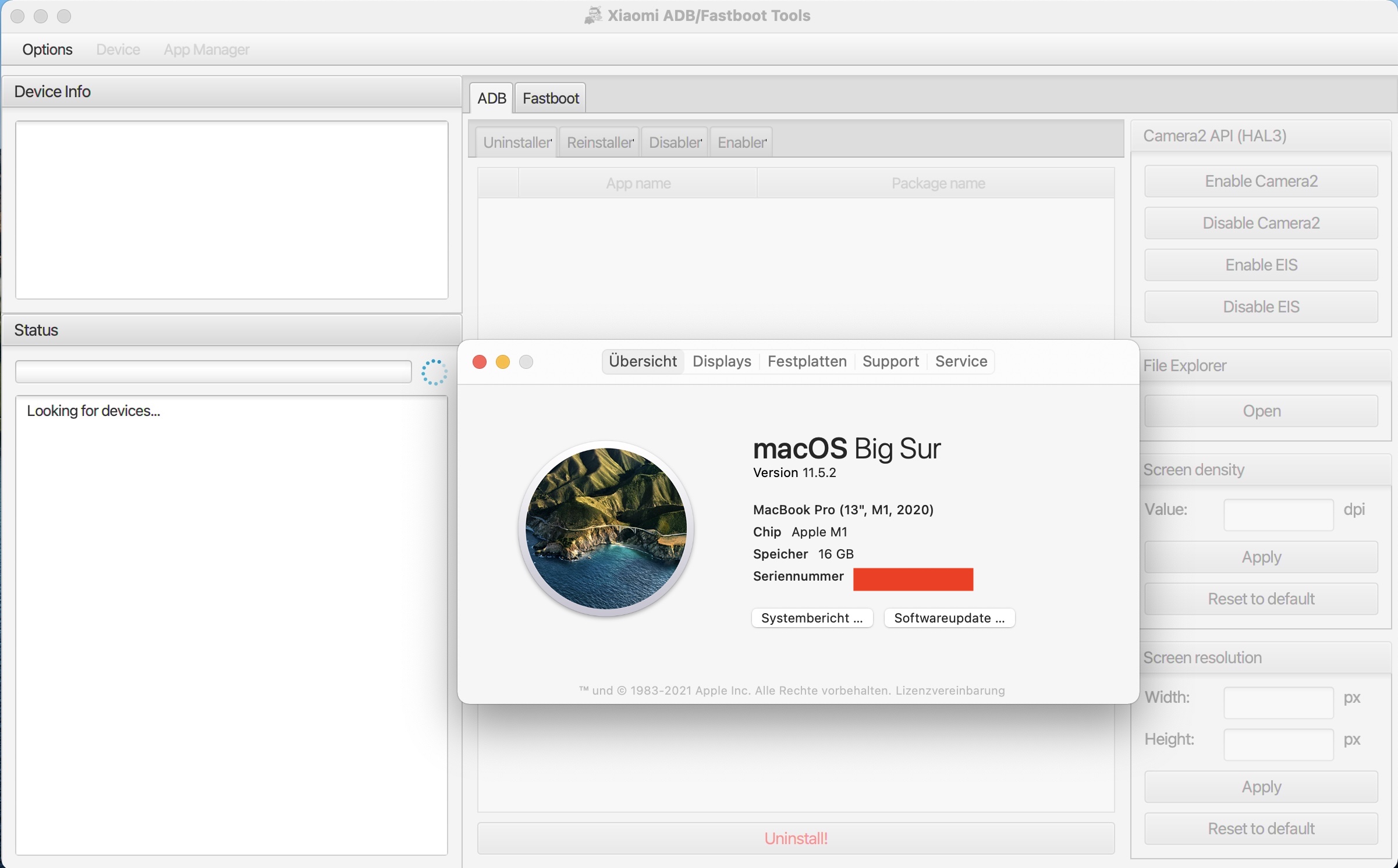Select the Displays tab
Viewport: 1398px width, 868px height.
[x=722, y=361]
